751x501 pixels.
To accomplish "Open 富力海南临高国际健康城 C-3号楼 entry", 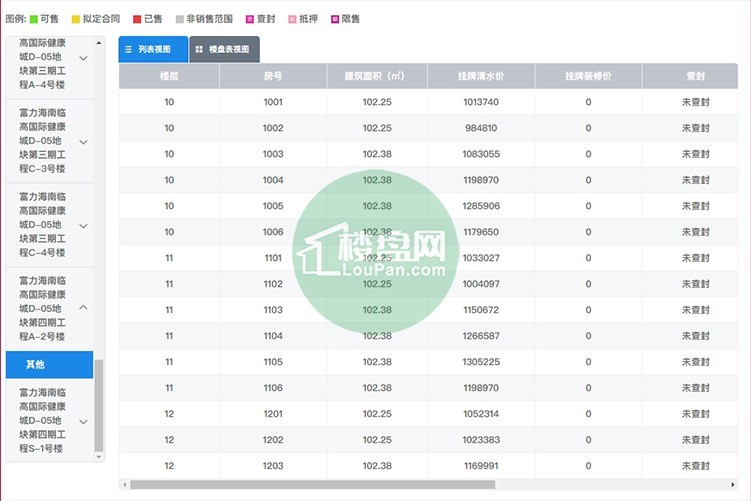I will coord(49,141).
